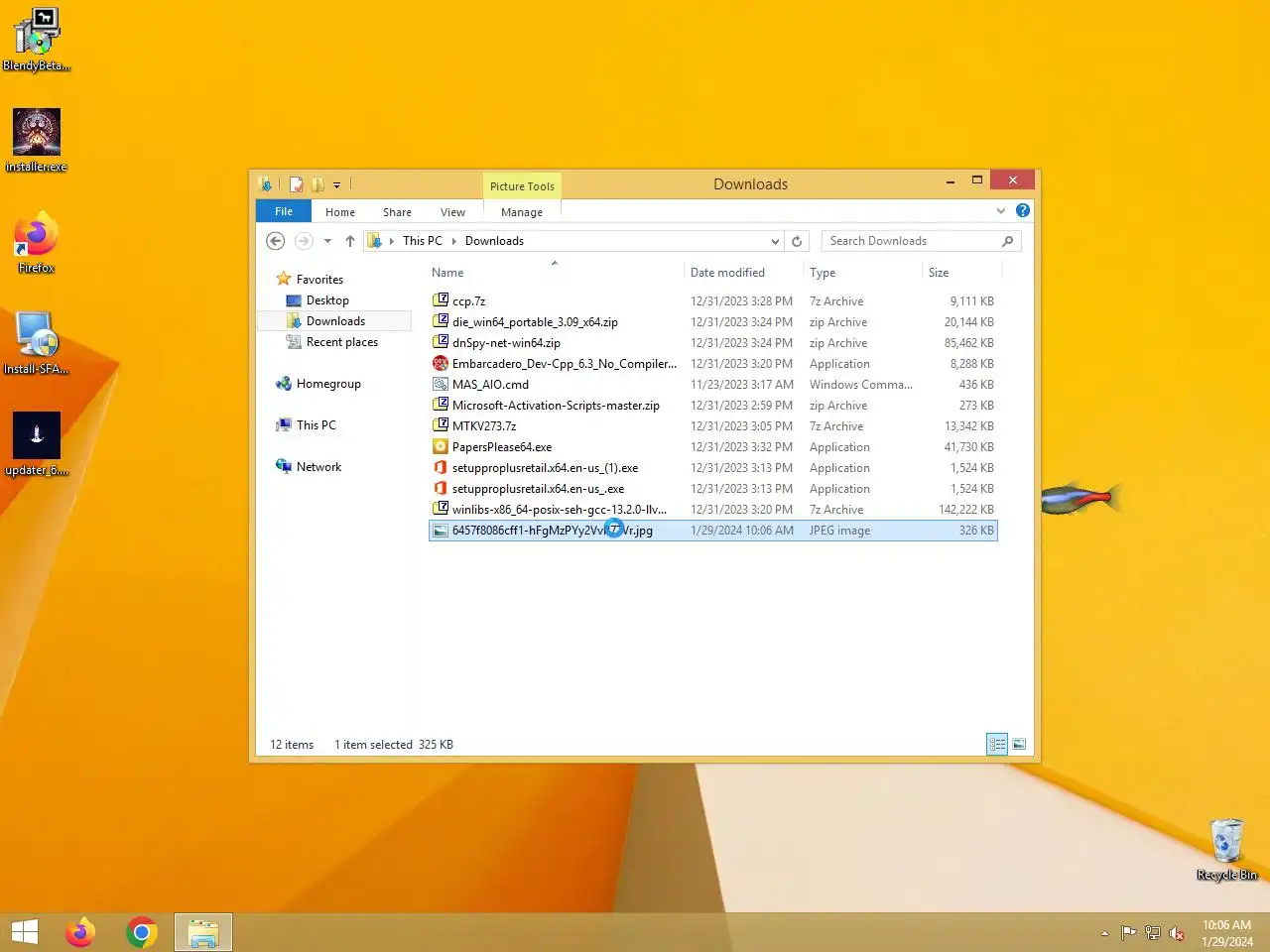The height and width of the screenshot is (952, 1270).
Task: Select setupproplusretail.x64.en-us_(1).exe file
Action: click(712, 467)
